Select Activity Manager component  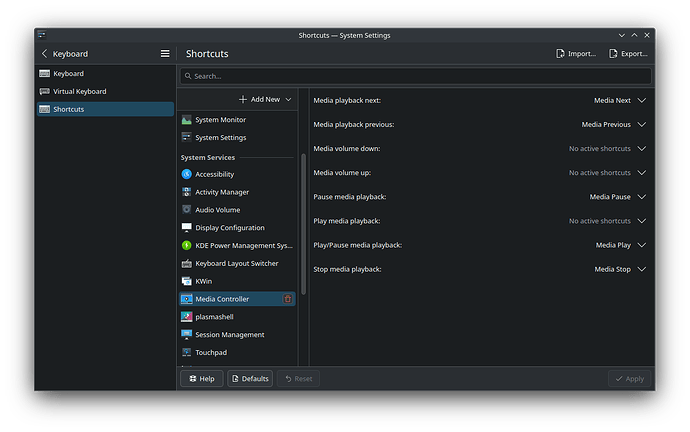pos(237,192)
